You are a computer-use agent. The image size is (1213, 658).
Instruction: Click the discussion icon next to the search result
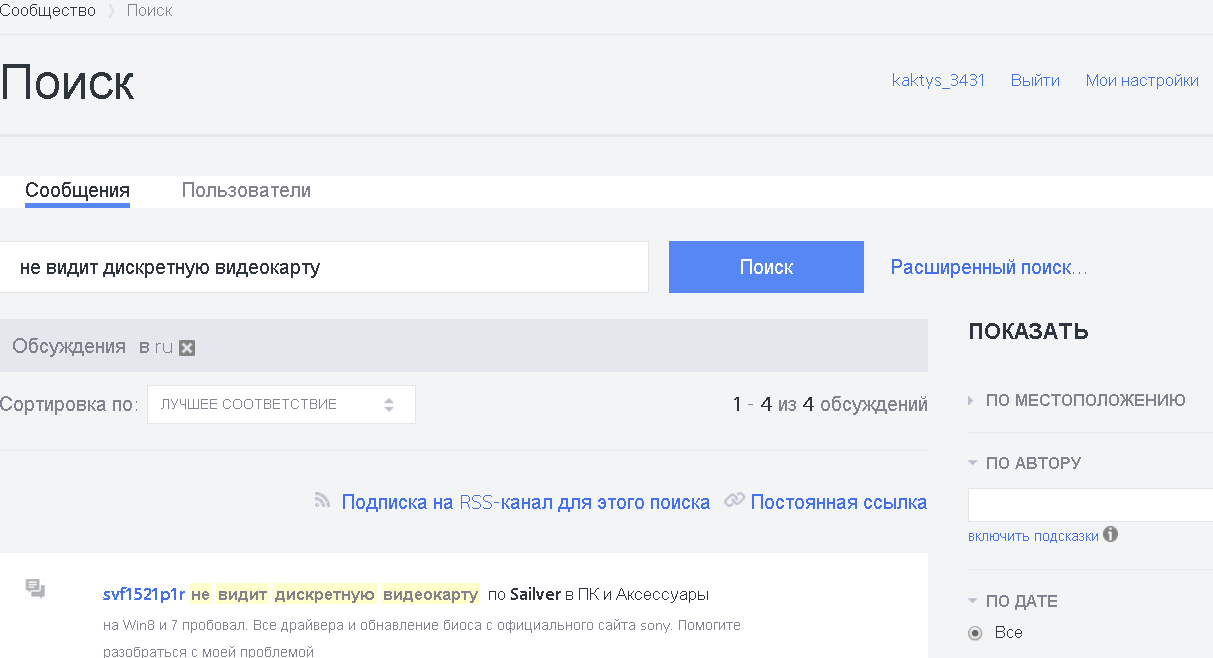(37, 590)
